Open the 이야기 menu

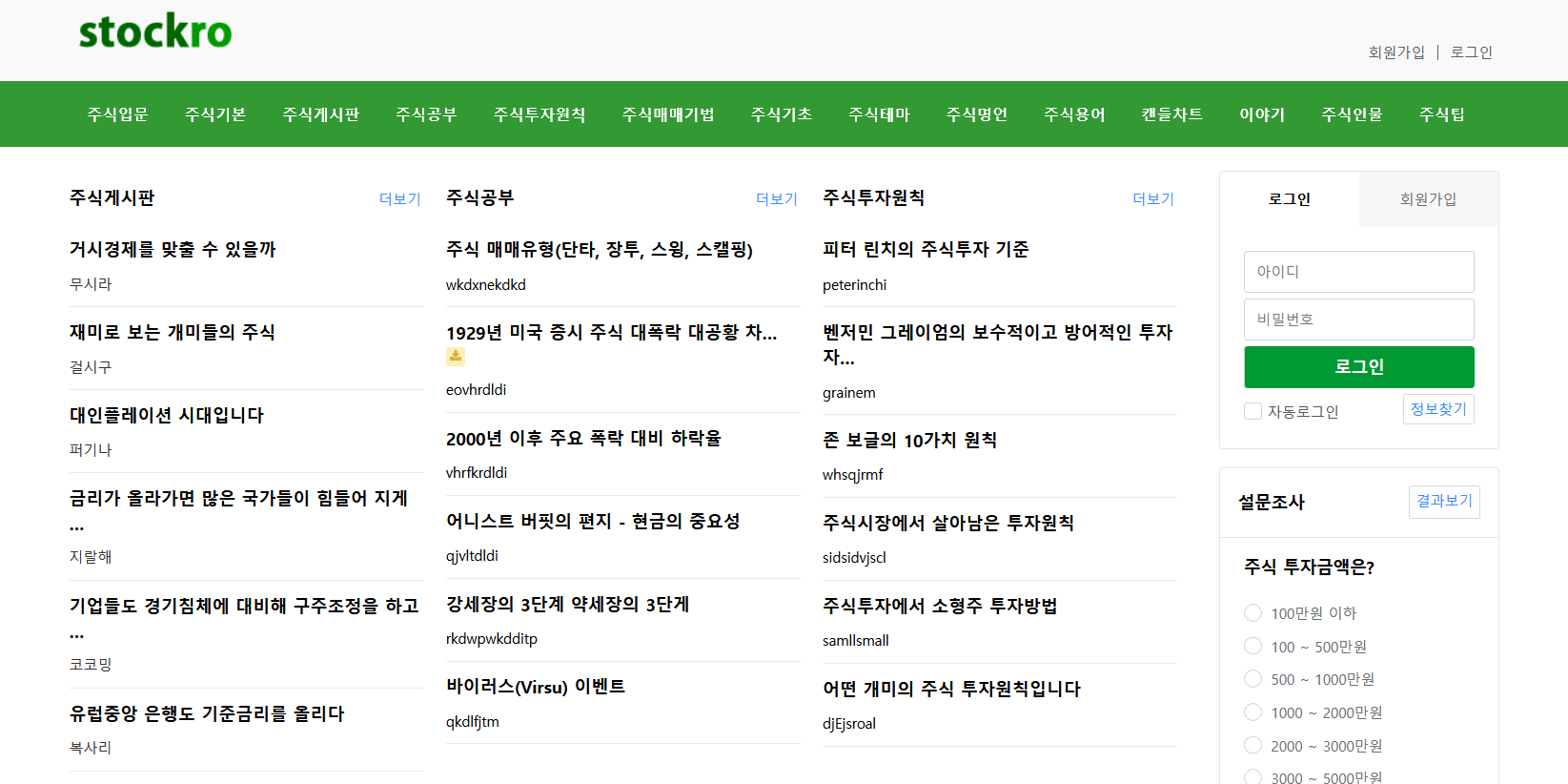click(1262, 114)
